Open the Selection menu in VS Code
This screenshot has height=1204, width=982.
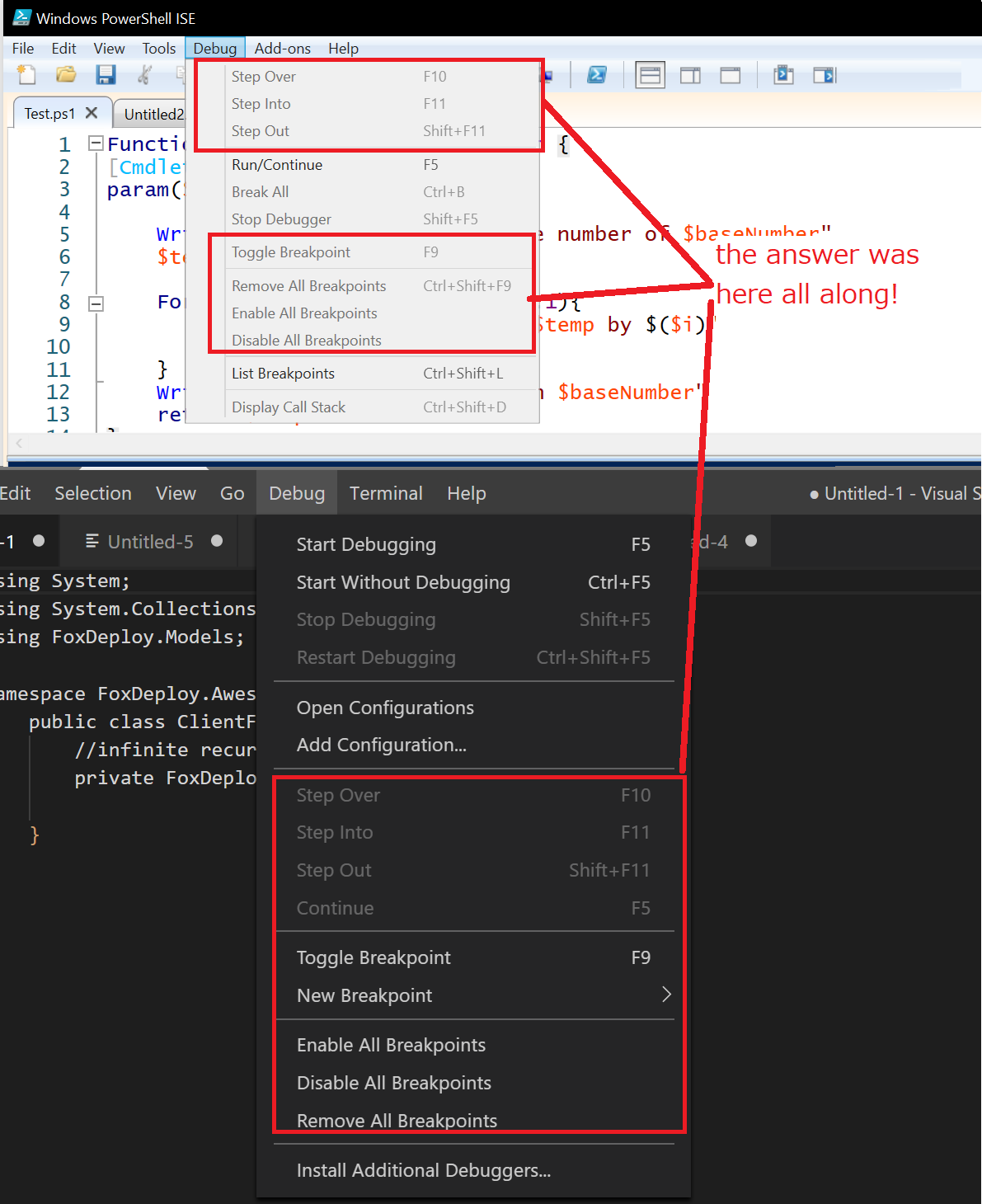coord(93,493)
